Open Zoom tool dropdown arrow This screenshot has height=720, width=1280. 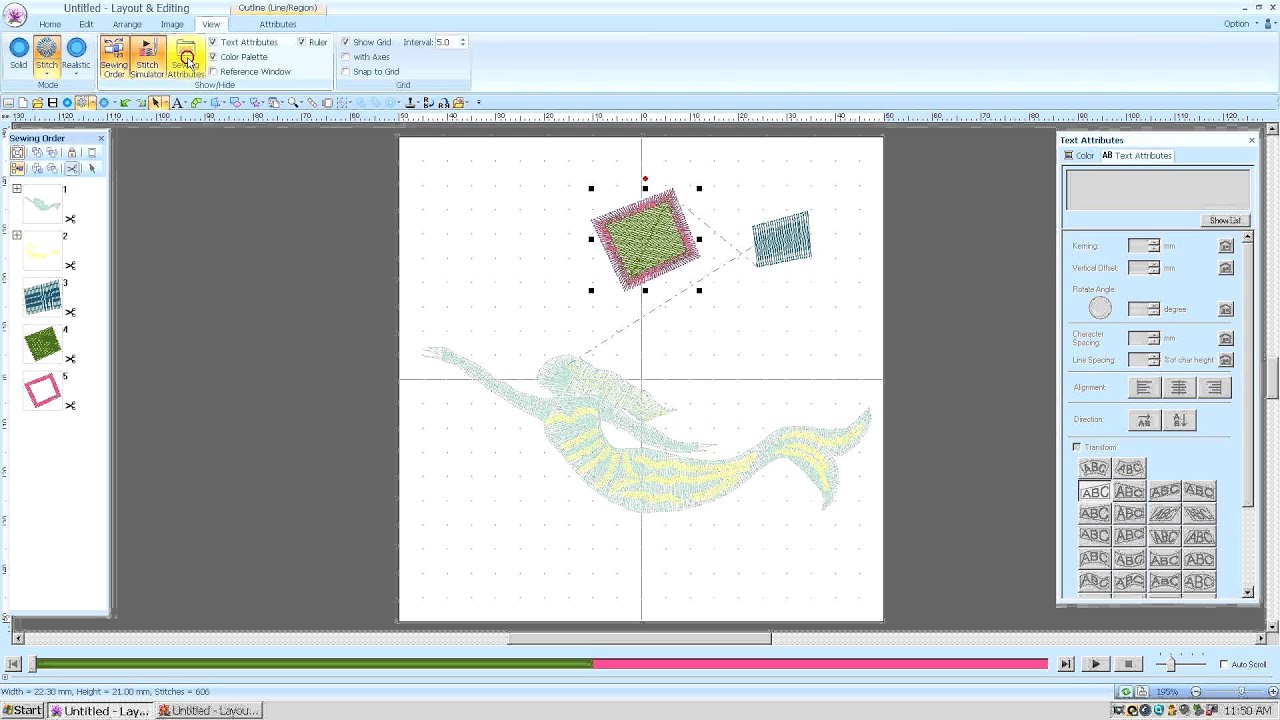tap(303, 102)
